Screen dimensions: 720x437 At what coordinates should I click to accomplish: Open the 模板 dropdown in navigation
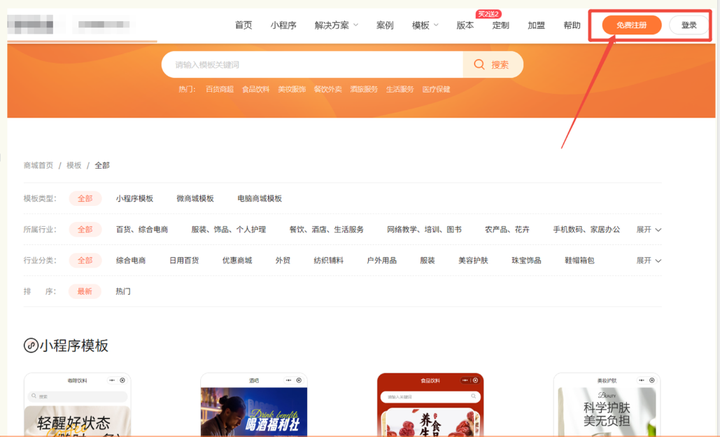(425, 25)
